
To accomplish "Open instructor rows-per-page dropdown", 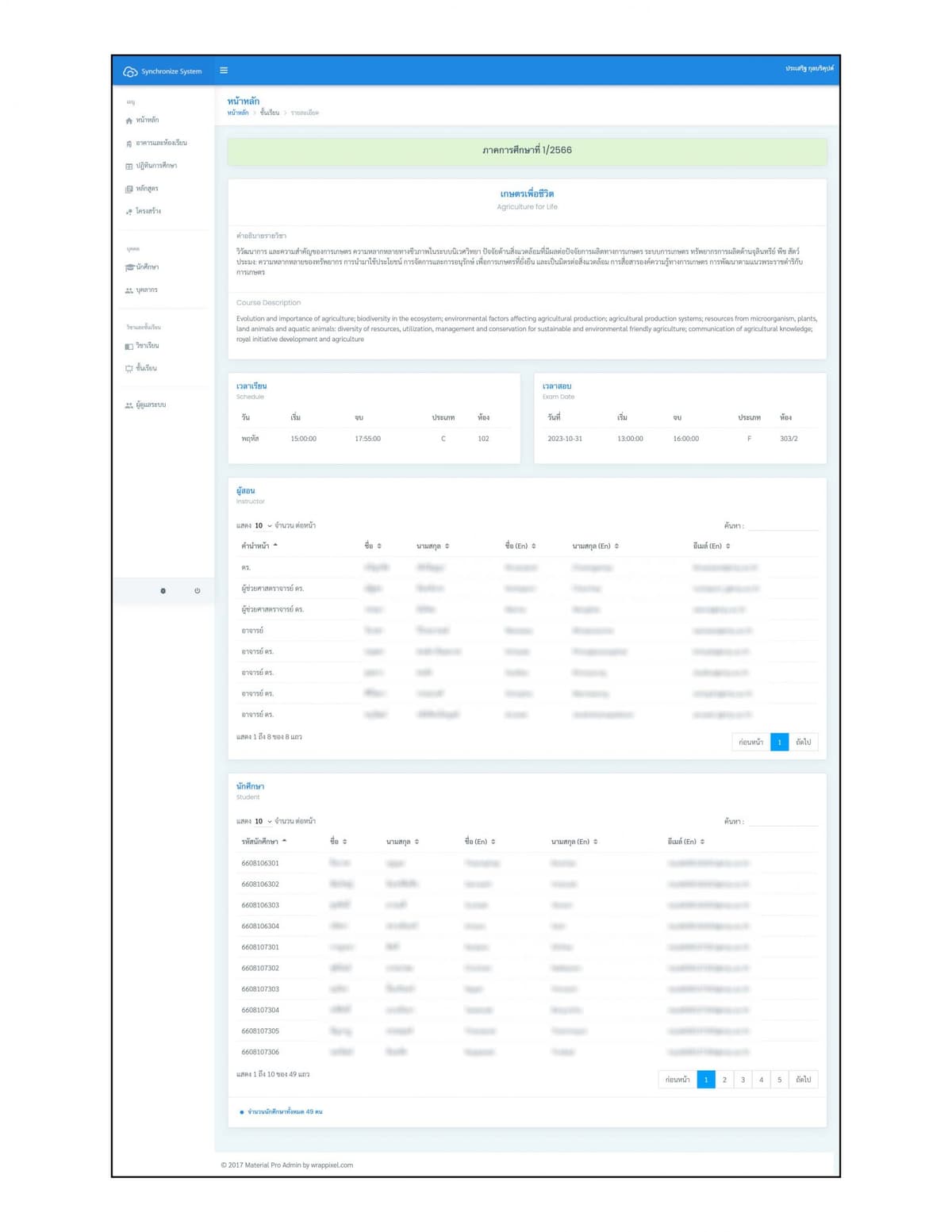I will 263,525.
